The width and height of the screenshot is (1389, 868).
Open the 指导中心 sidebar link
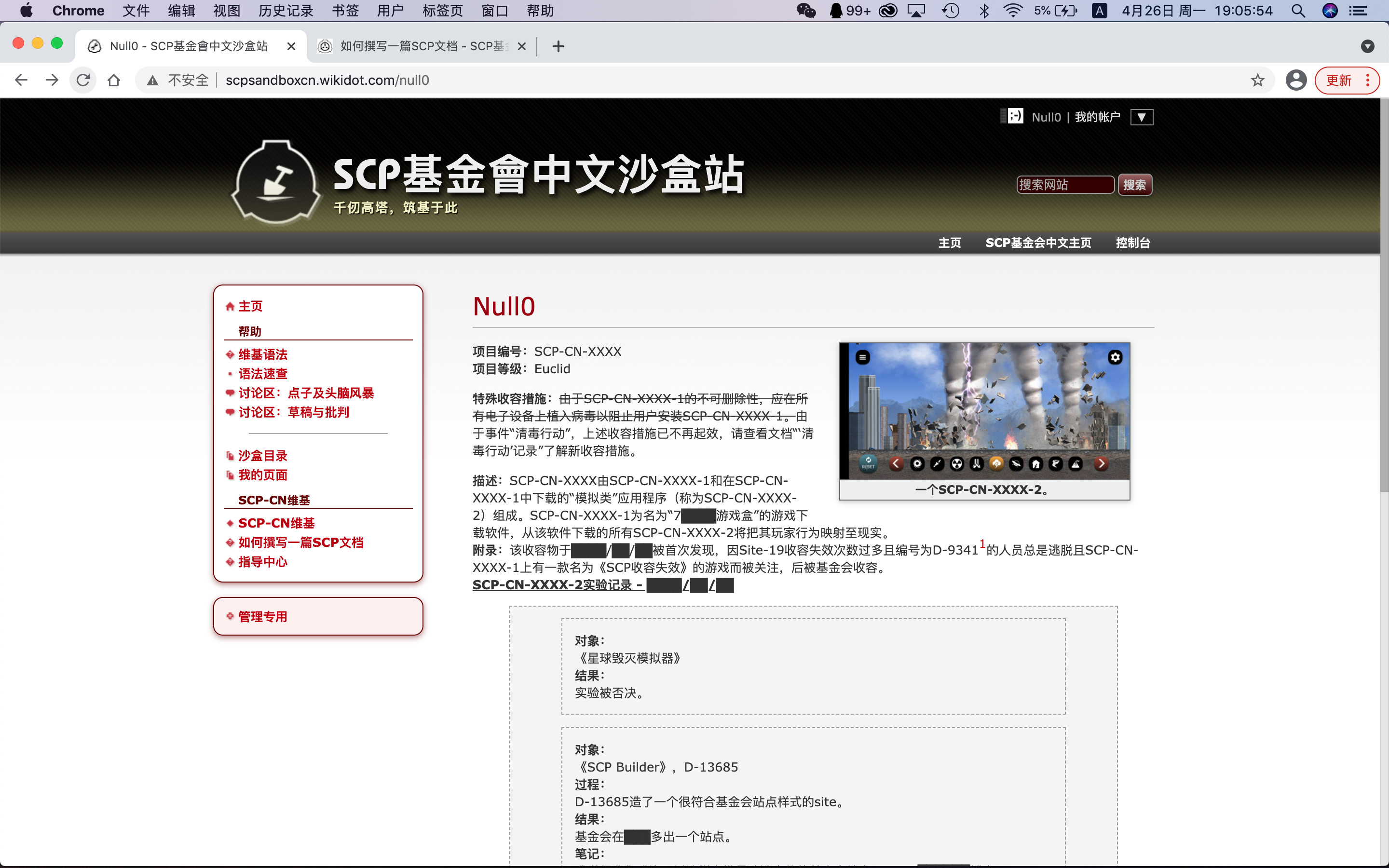[263, 562]
